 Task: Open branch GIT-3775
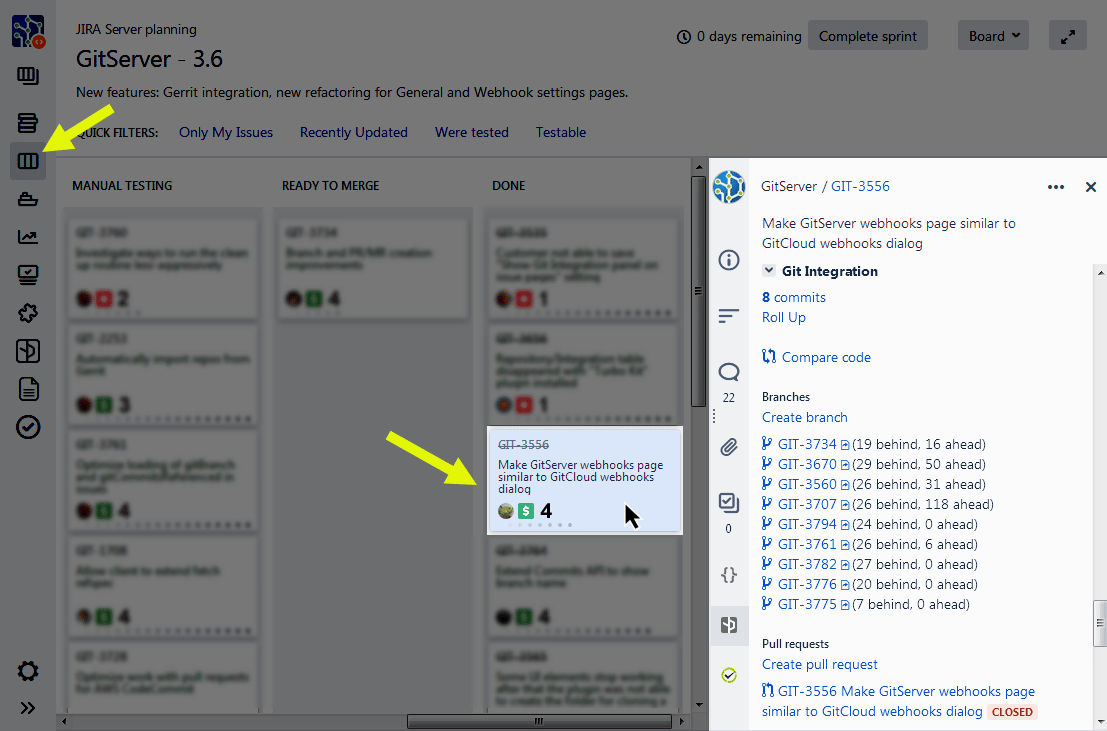807,605
